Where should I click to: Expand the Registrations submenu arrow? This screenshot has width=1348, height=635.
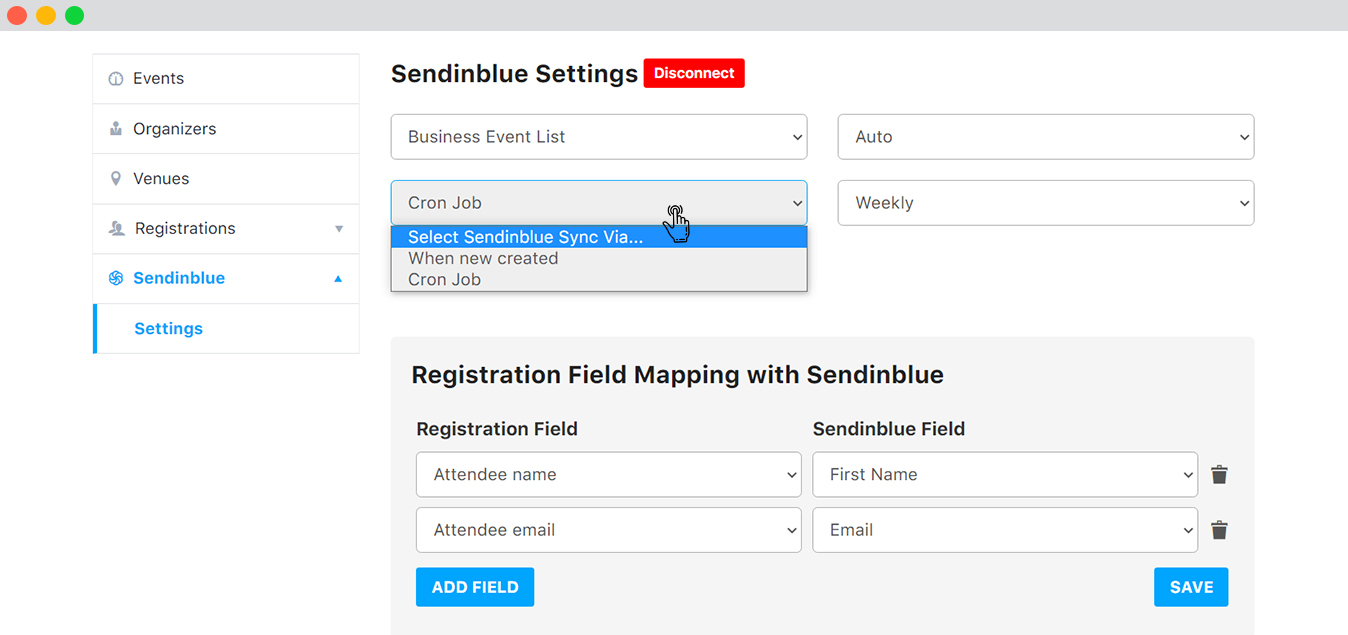(339, 229)
